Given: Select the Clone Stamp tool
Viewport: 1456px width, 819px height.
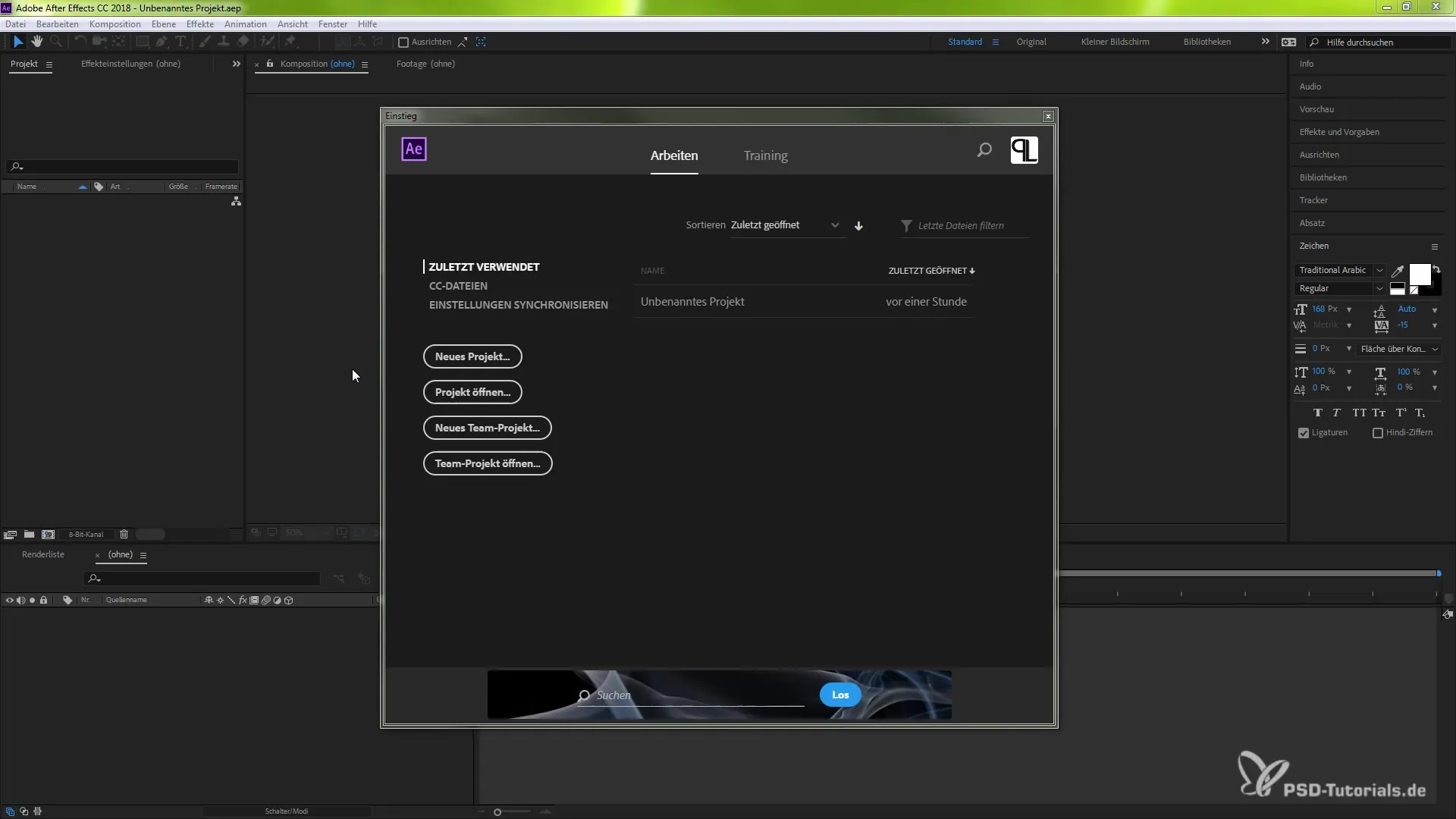Looking at the screenshot, I should tap(224, 42).
